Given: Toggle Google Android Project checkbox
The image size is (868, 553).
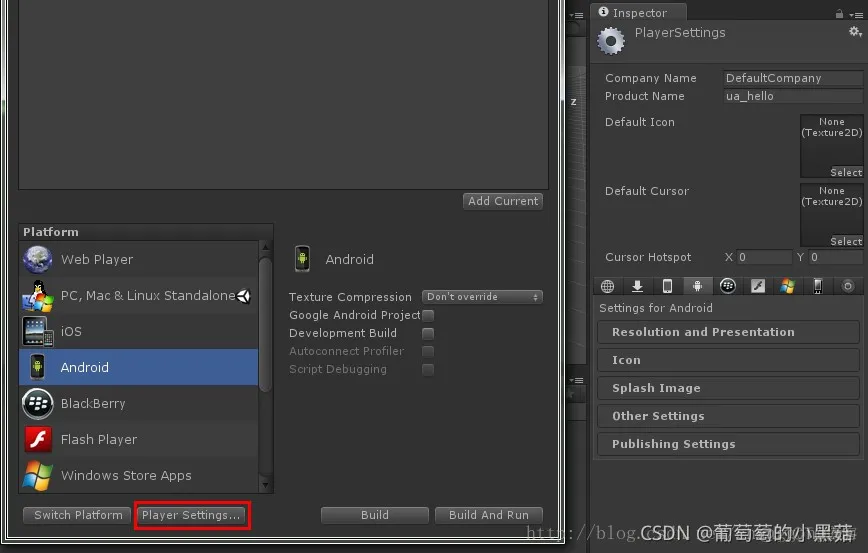Looking at the screenshot, I should tap(428, 315).
